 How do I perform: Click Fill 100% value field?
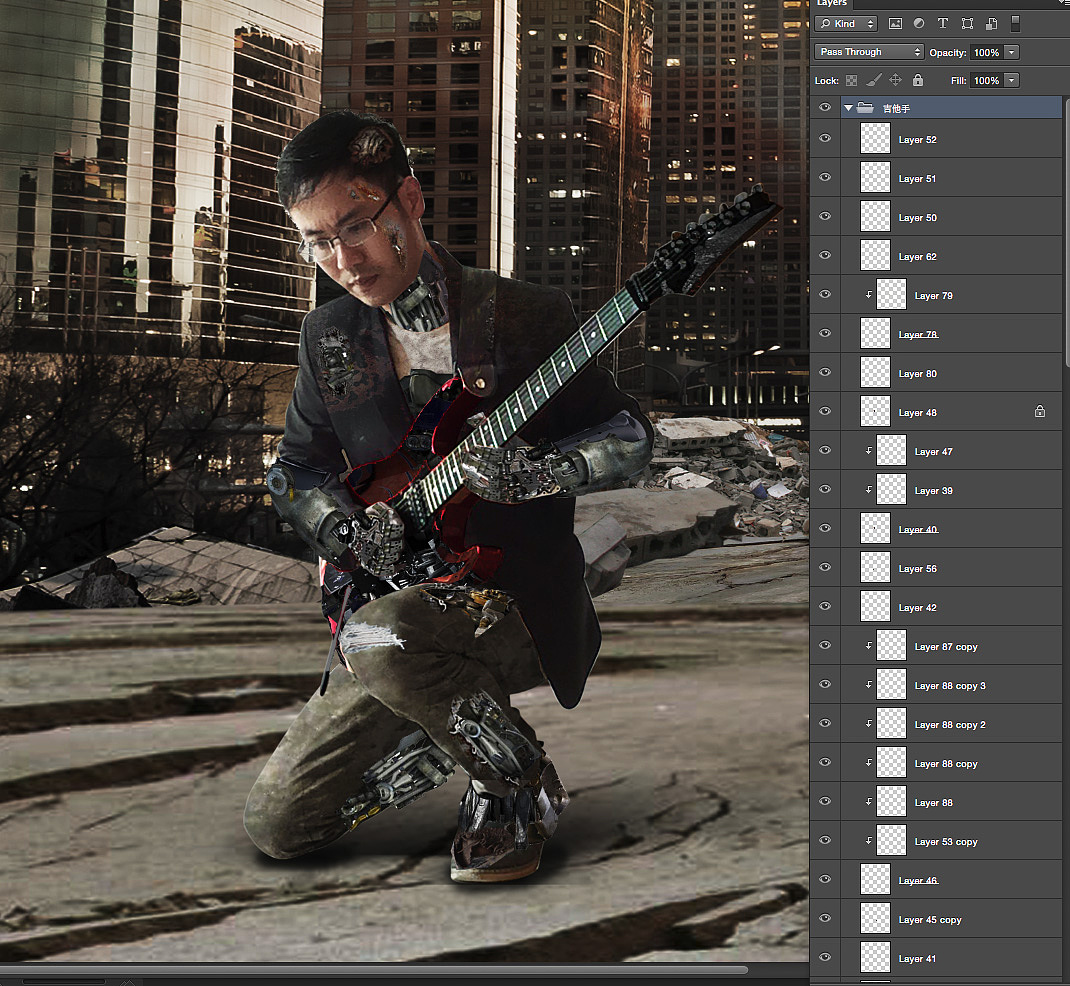click(x=987, y=81)
